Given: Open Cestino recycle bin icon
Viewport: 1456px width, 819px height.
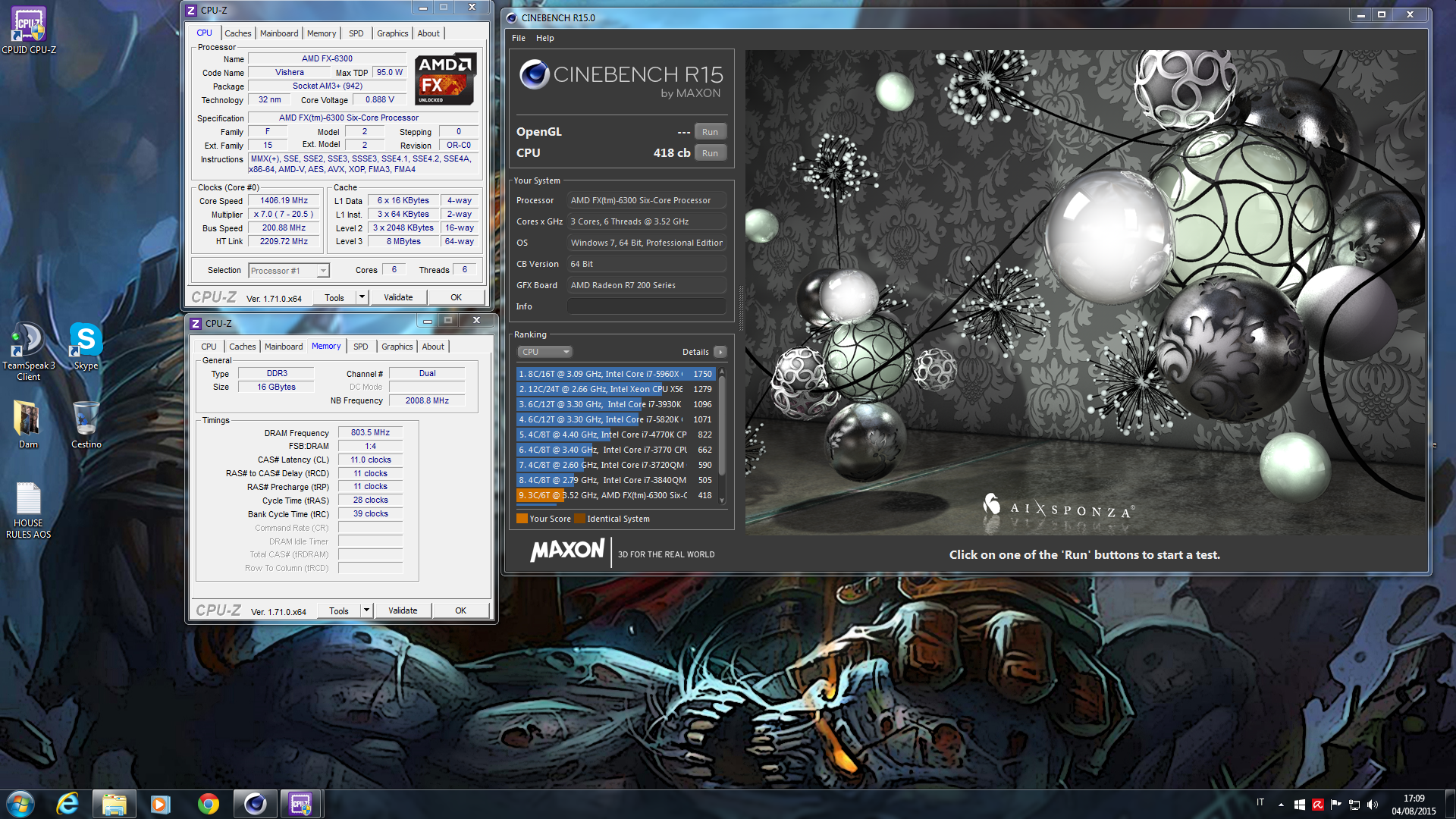Looking at the screenshot, I should click(86, 424).
